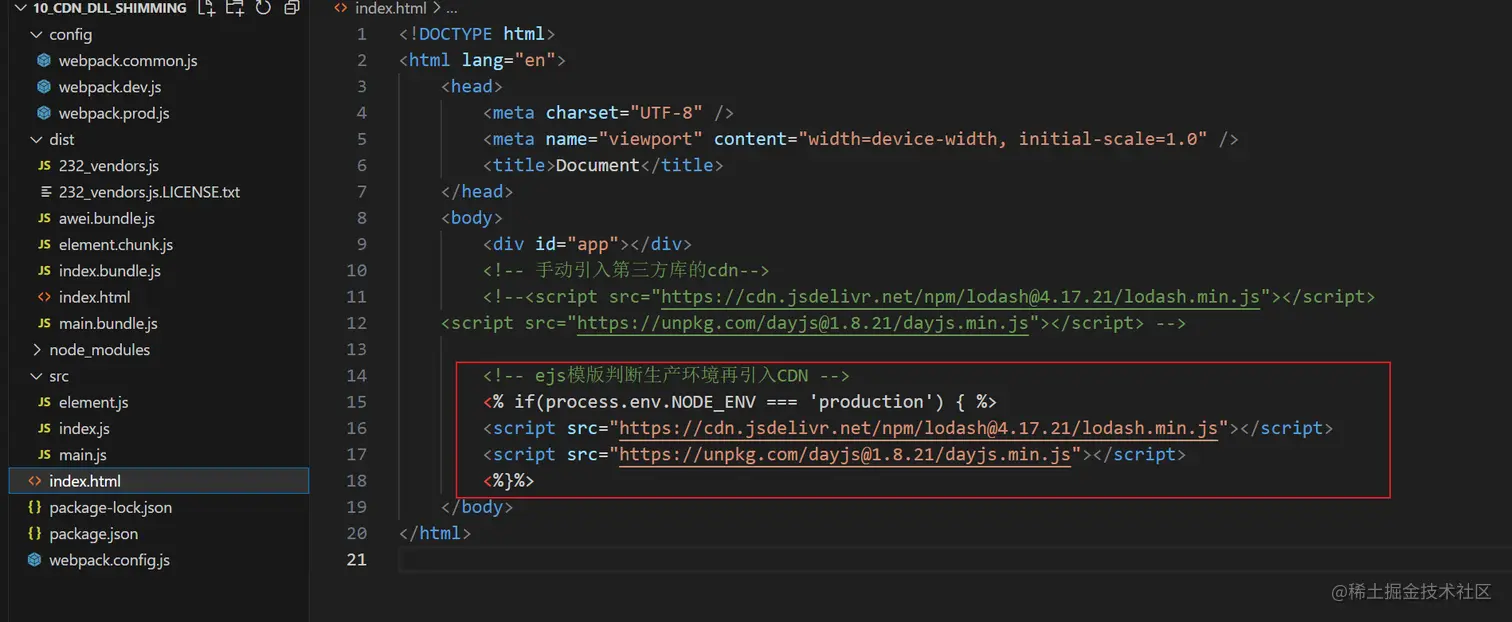Click the JS icon of 232_vendors.js
Viewport: 1512px width, 622px height.
tap(44, 166)
